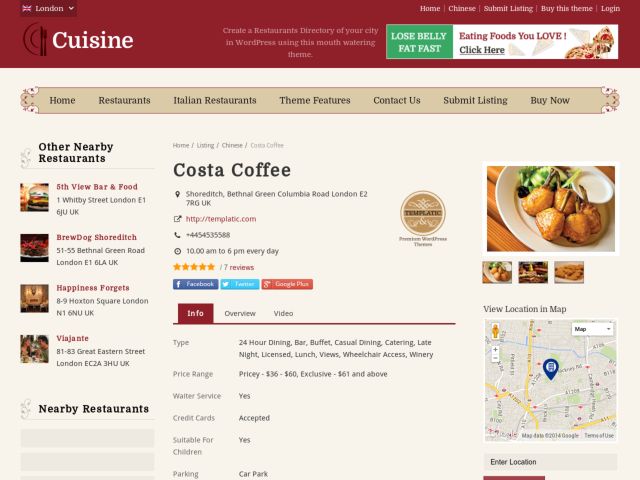Click the top header Home link
This screenshot has height=480, width=640.
(x=430, y=8)
